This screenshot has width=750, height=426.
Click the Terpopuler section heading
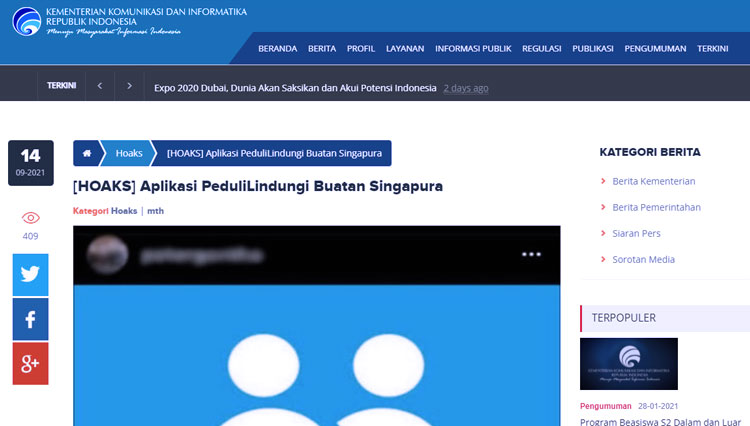624,318
